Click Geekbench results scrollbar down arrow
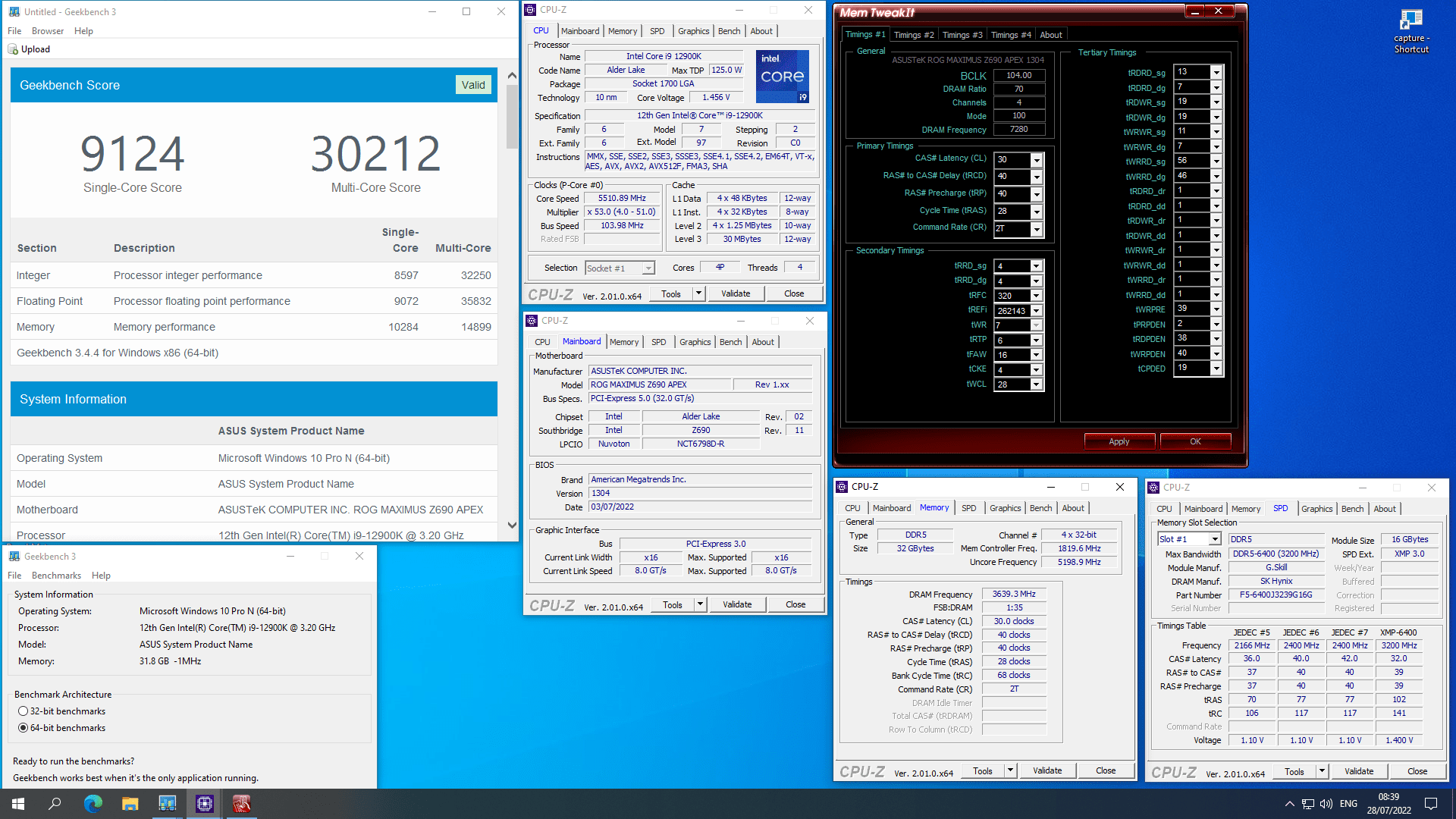The image size is (1456, 819). 512,525
